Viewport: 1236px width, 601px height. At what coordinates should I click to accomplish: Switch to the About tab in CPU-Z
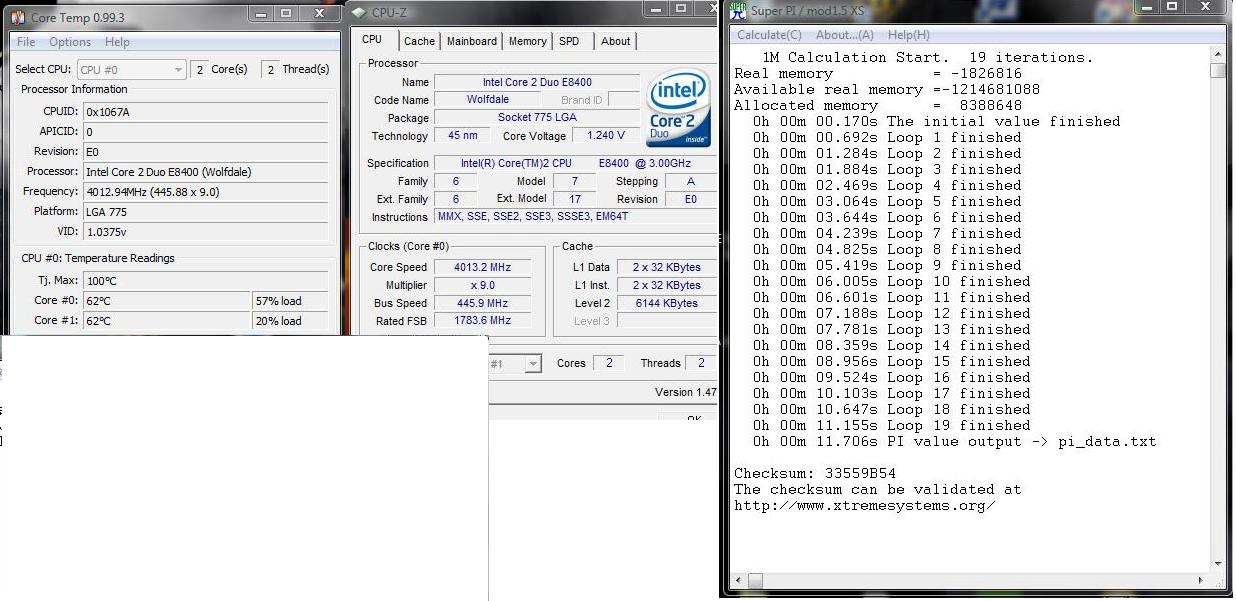(x=615, y=41)
